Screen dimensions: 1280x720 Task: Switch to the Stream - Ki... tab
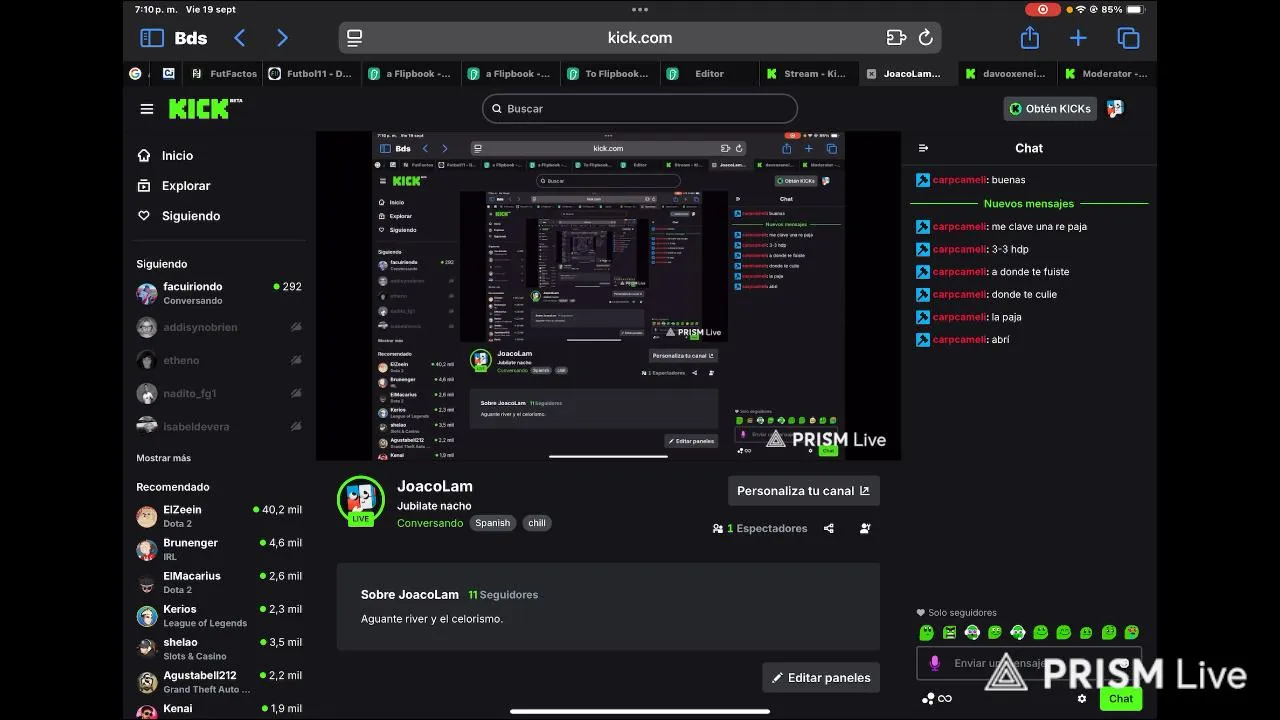(x=808, y=74)
